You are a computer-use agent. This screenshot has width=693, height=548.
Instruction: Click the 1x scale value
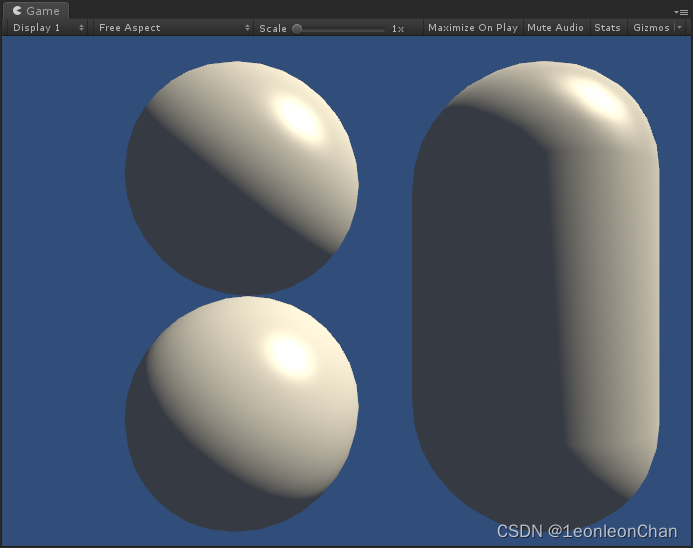[x=398, y=29]
